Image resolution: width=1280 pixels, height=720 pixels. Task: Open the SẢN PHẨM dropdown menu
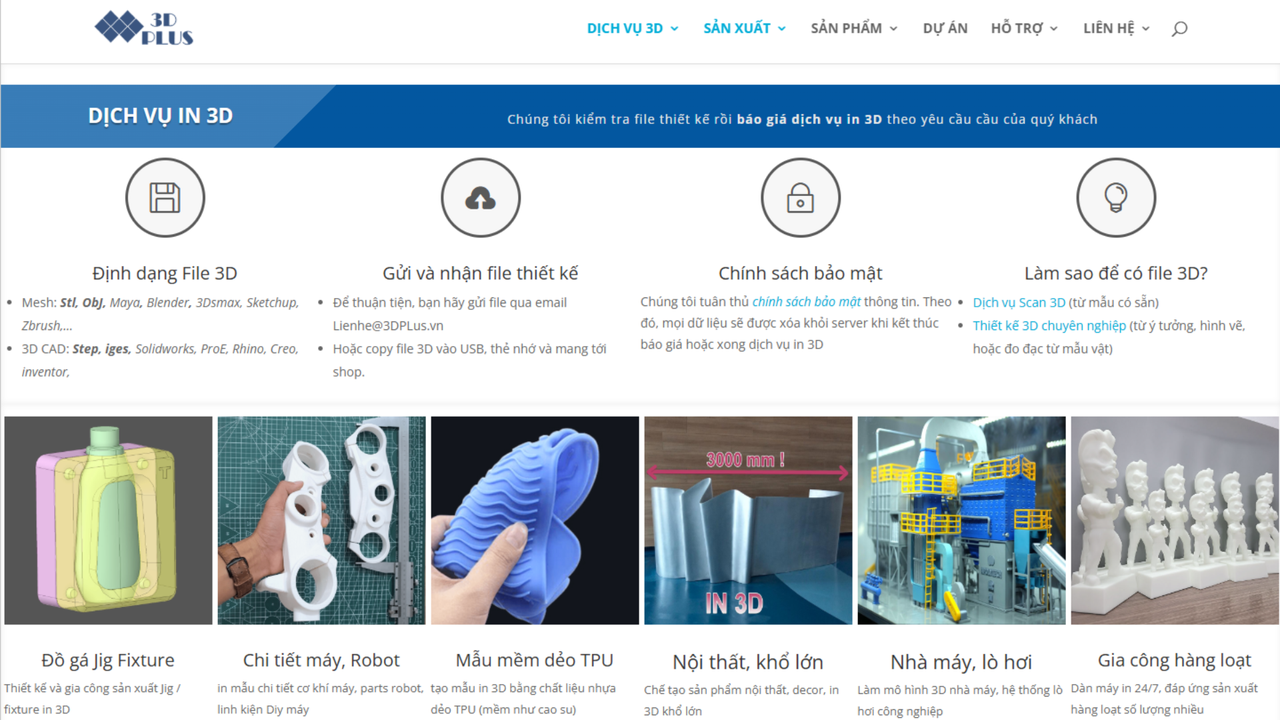pos(846,28)
